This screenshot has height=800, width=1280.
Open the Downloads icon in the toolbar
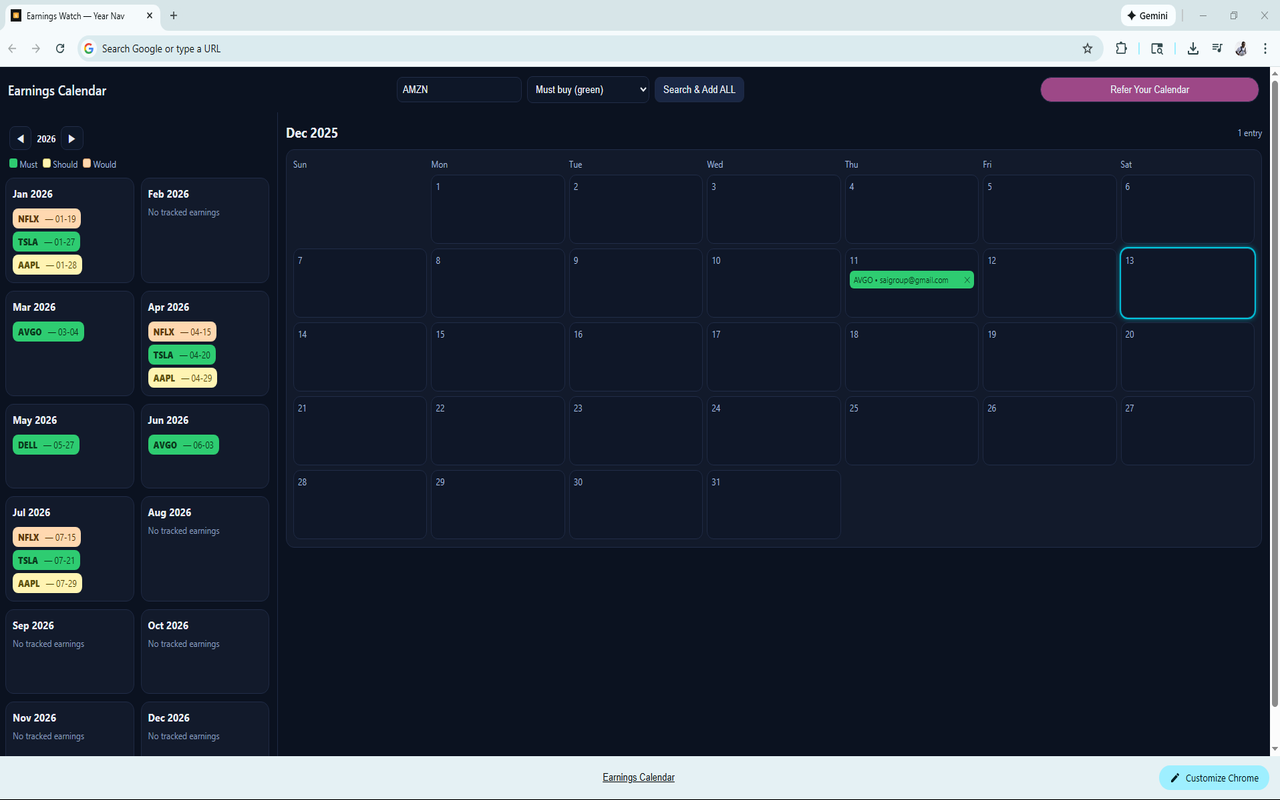tap(1193, 48)
